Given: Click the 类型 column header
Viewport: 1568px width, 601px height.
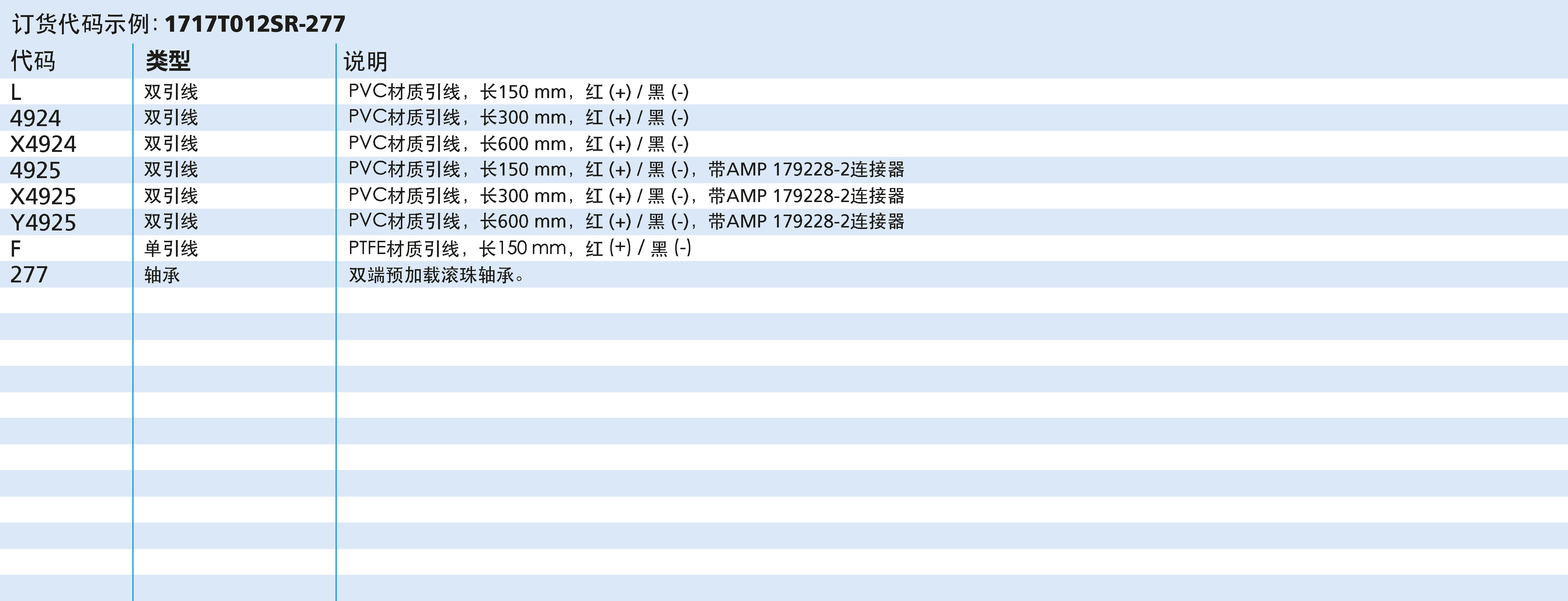Looking at the screenshot, I should point(168,61).
